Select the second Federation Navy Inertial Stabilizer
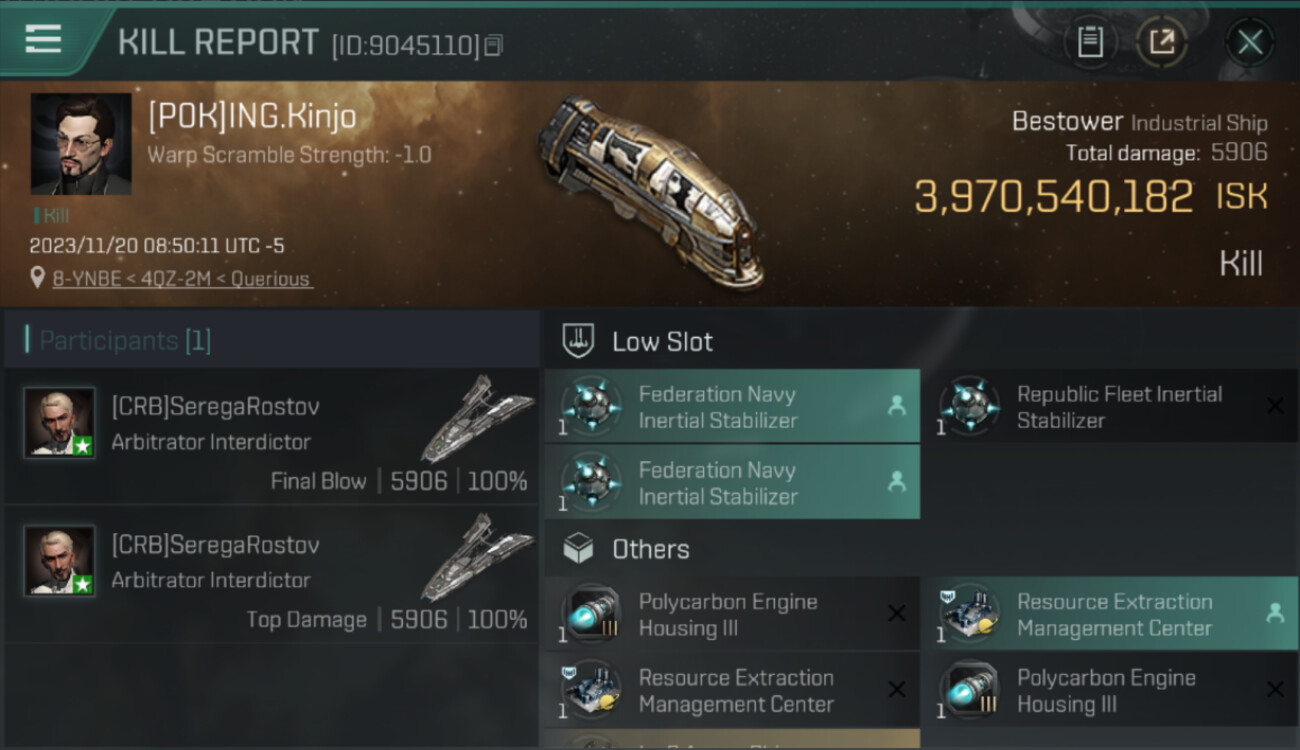1300x750 pixels. click(x=731, y=482)
